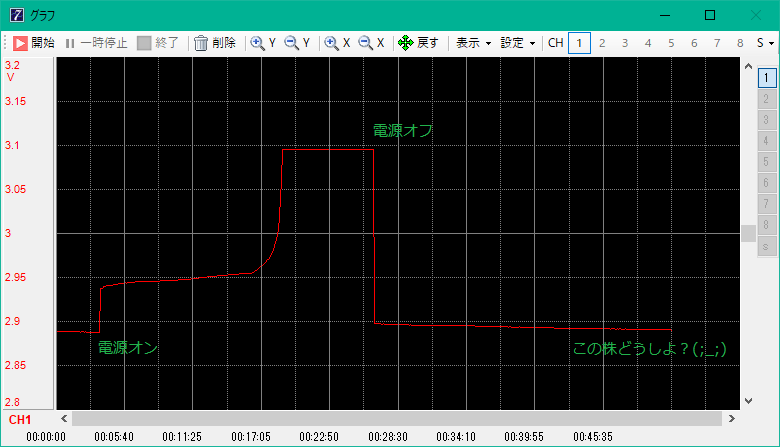Zoom out on the X axis
The width and height of the screenshot is (780, 447).
[371, 43]
